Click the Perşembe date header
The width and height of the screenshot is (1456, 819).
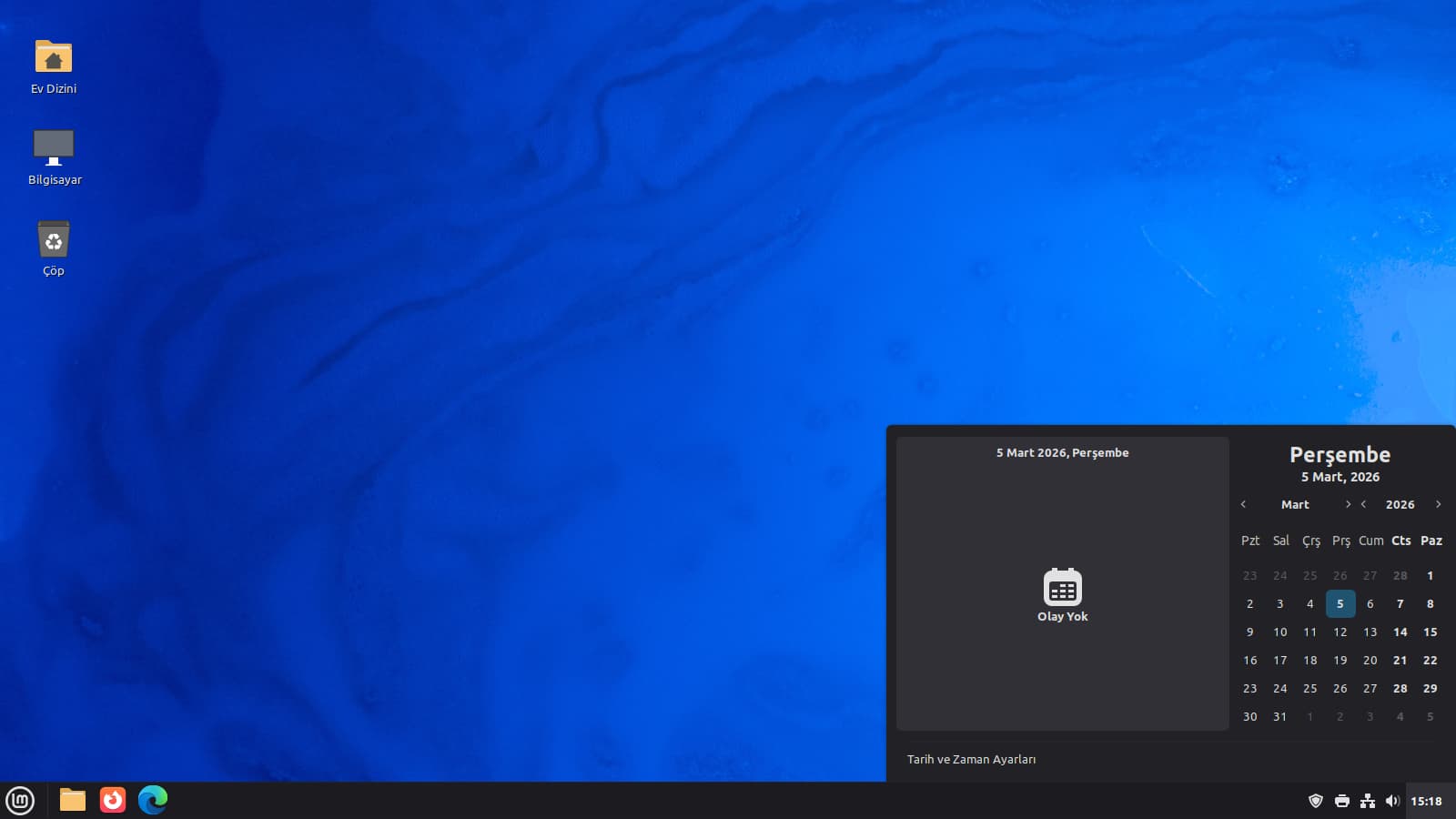[x=1340, y=455]
